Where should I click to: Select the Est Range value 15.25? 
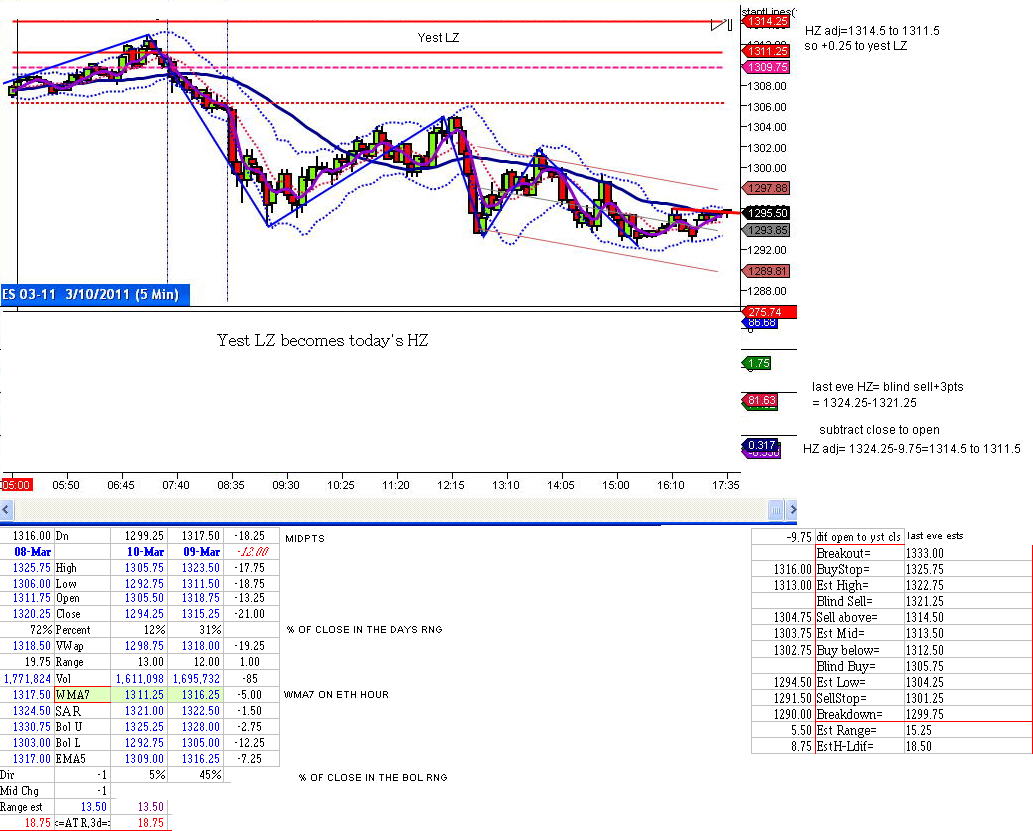click(x=968, y=730)
